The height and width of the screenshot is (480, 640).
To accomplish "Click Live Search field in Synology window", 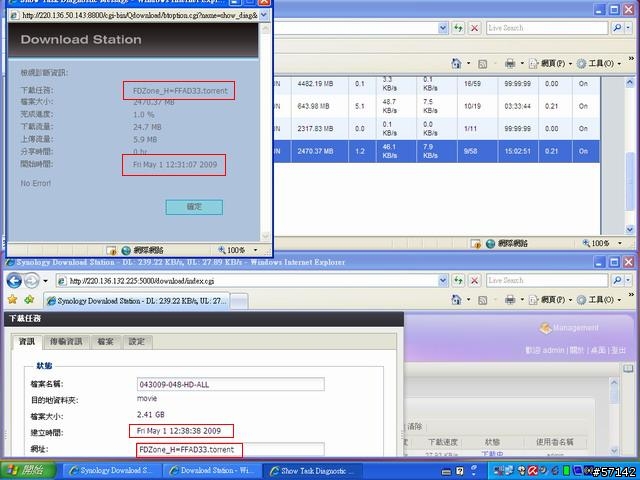I will pos(547,280).
